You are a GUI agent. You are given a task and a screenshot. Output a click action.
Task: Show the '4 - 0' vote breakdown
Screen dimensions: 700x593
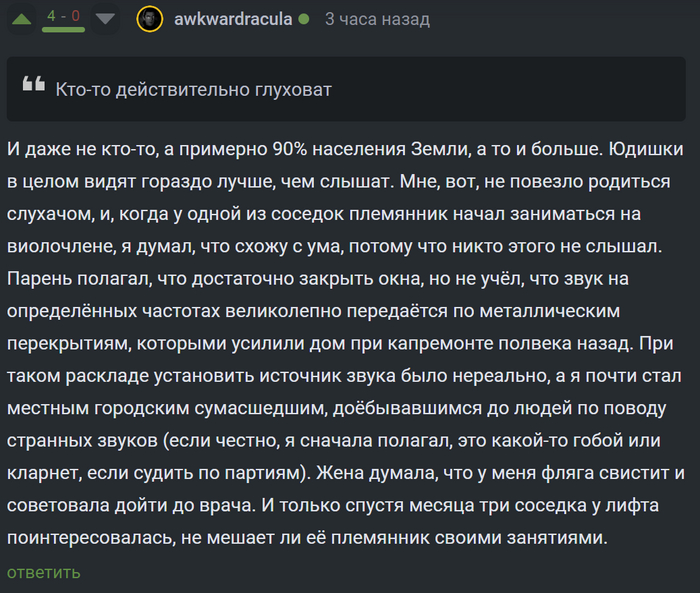[63, 16]
